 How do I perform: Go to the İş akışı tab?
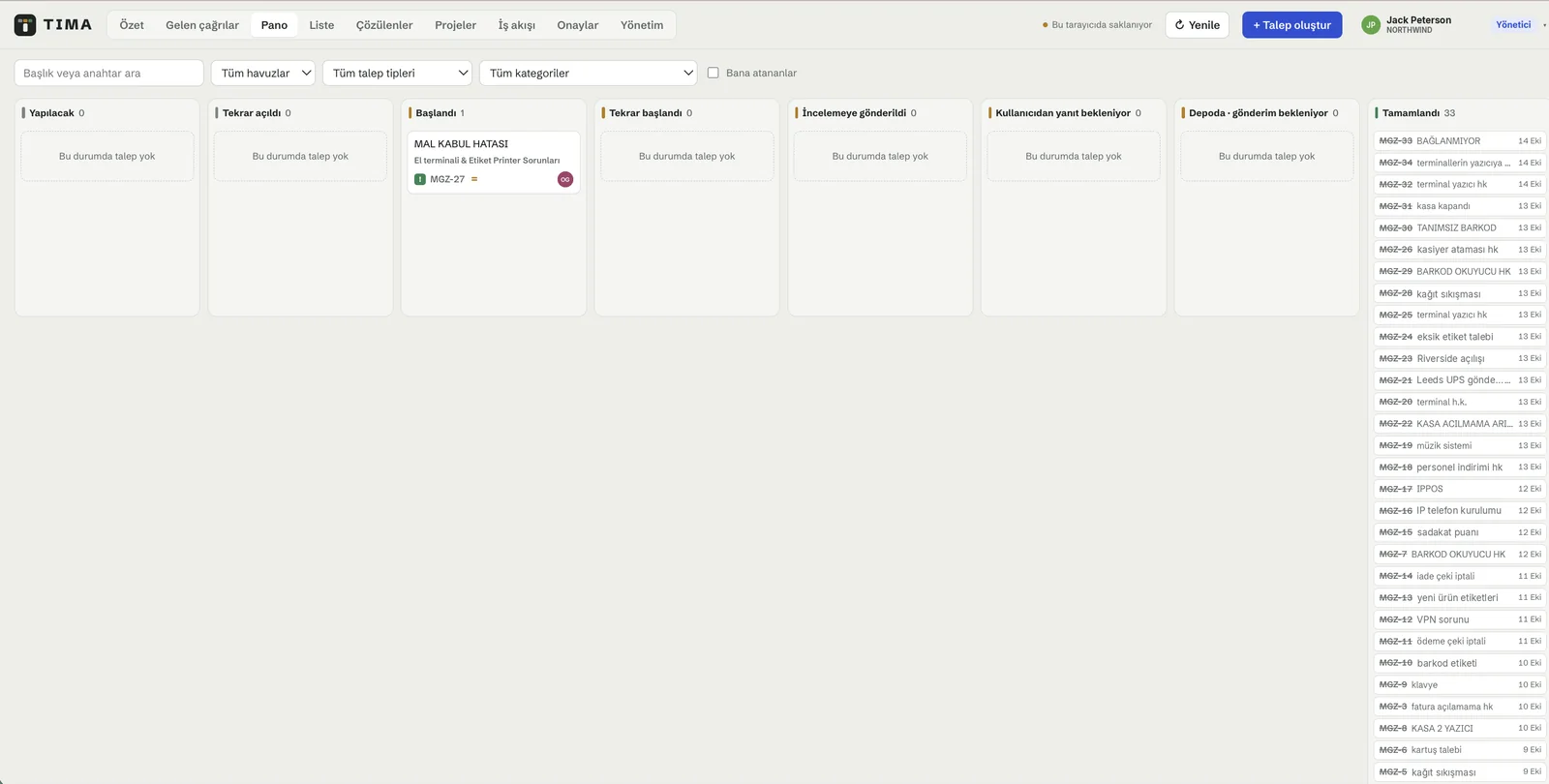[x=517, y=25]
